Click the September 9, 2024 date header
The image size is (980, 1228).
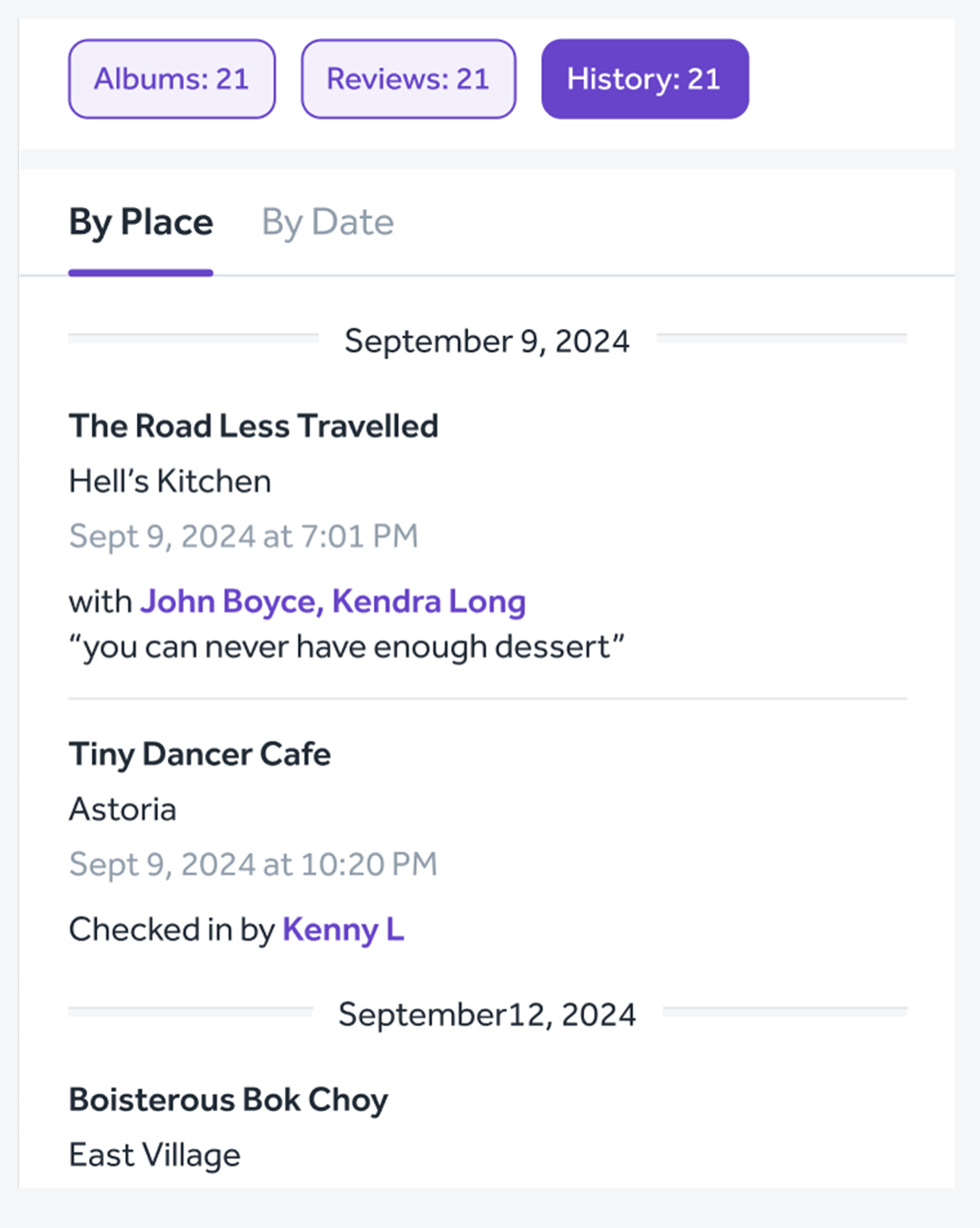tap(487, 341)
